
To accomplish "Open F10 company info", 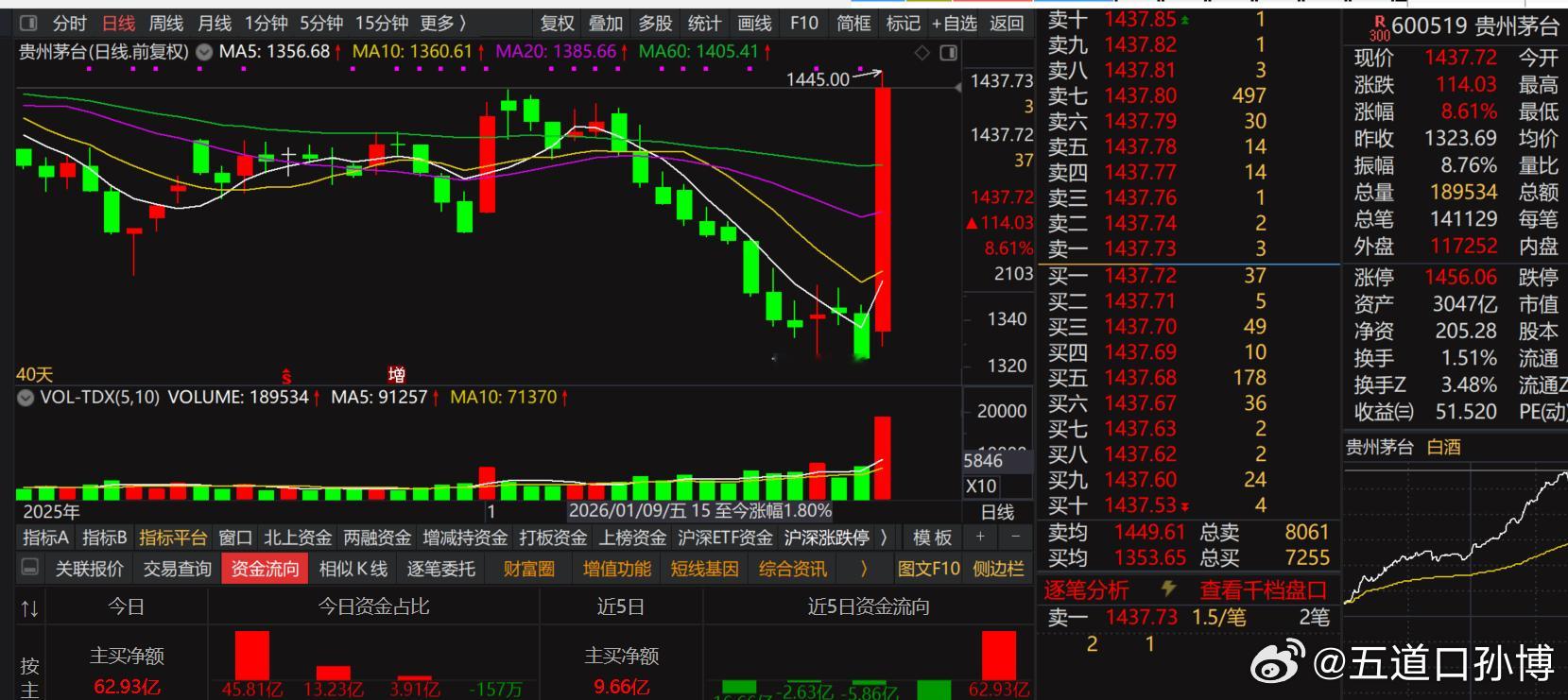I will (x=804, y=23).
